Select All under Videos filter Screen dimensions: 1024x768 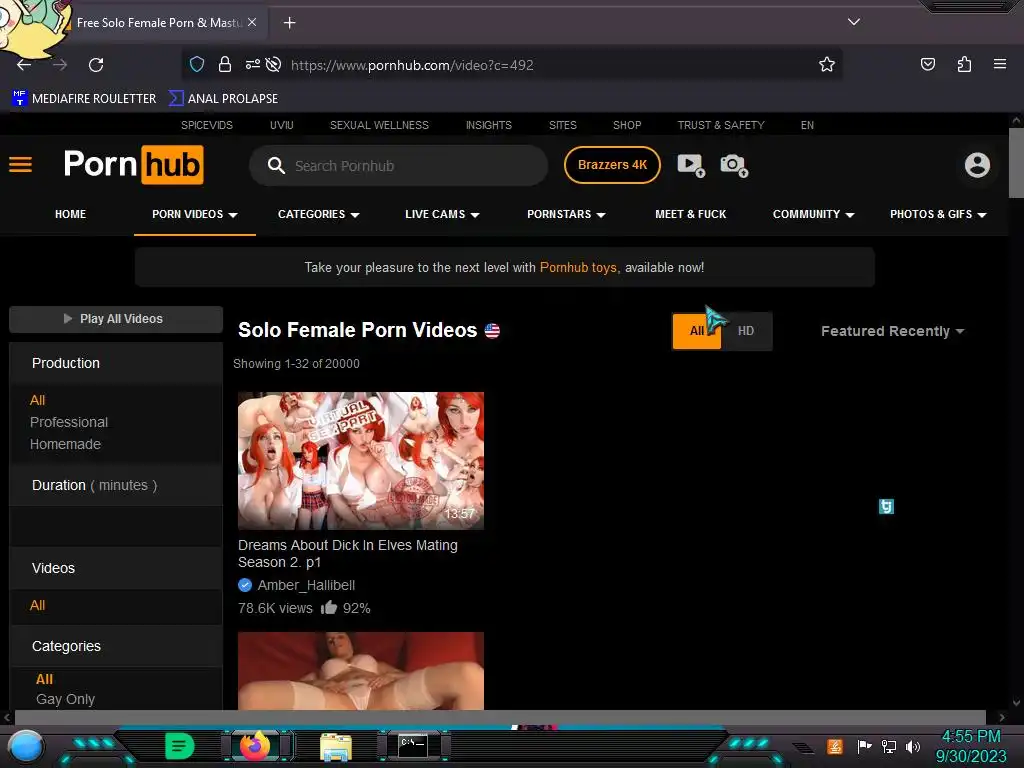pyautogui.click(x=37, y=605)
